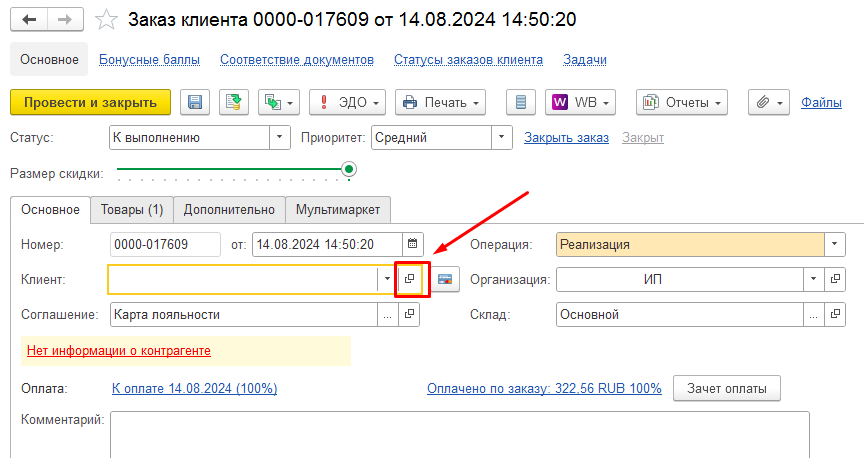
Task: Click Провести и закрыть button
Action: click(90, 103)
